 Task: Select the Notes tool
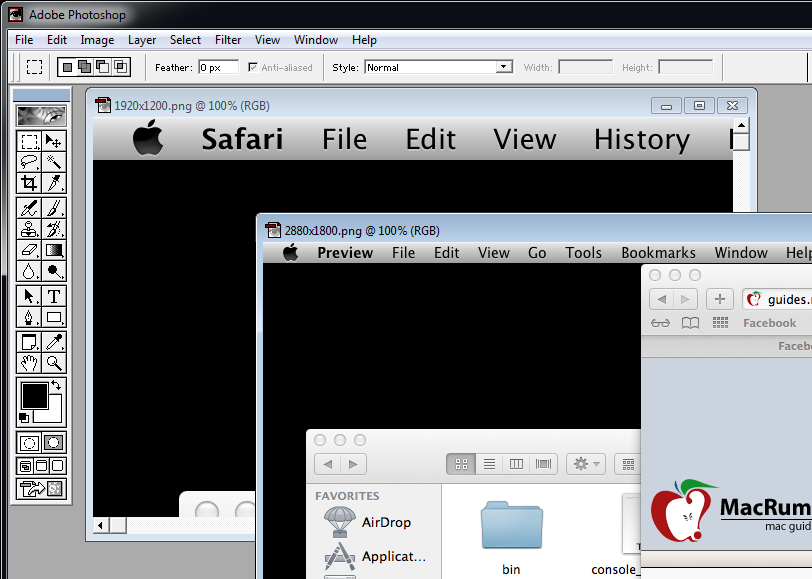29,342
